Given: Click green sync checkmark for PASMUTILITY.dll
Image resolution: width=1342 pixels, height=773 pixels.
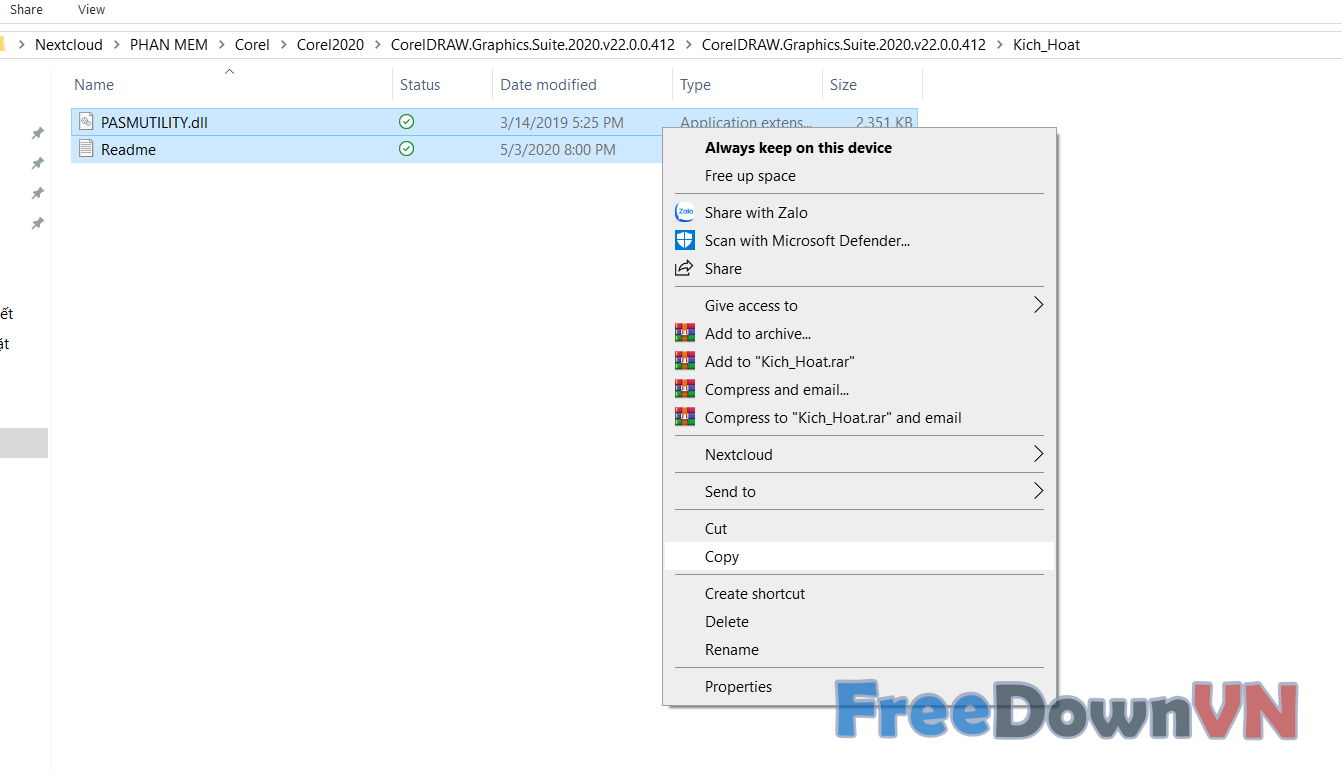Looking at the screenshot, I should [406, 122].
